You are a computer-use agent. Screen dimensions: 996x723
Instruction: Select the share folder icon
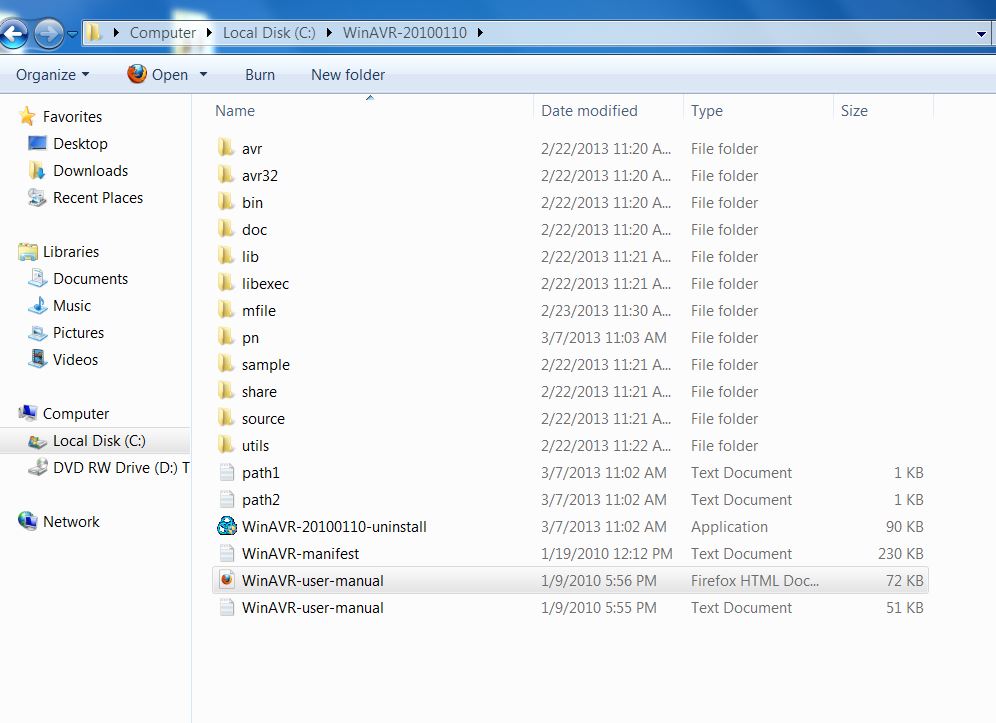click(x=225, y=391)
